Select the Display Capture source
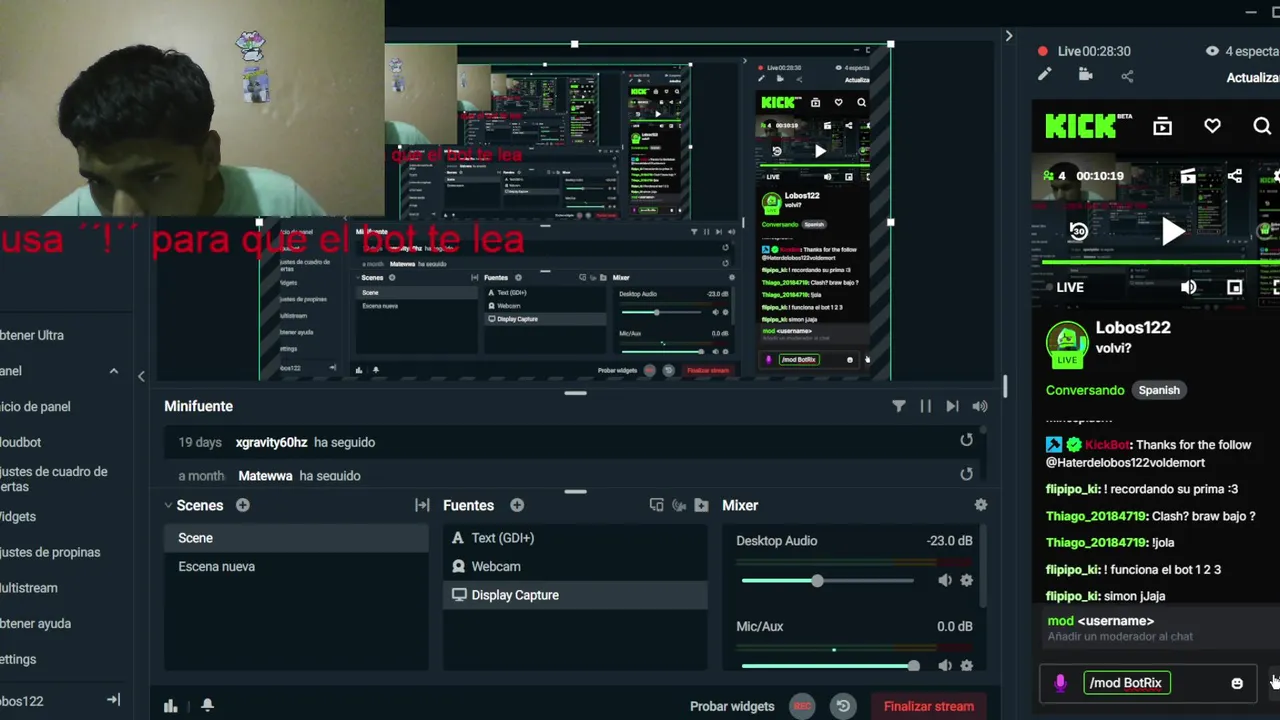The image size is (1280, 720). click(x=575, y=595)
